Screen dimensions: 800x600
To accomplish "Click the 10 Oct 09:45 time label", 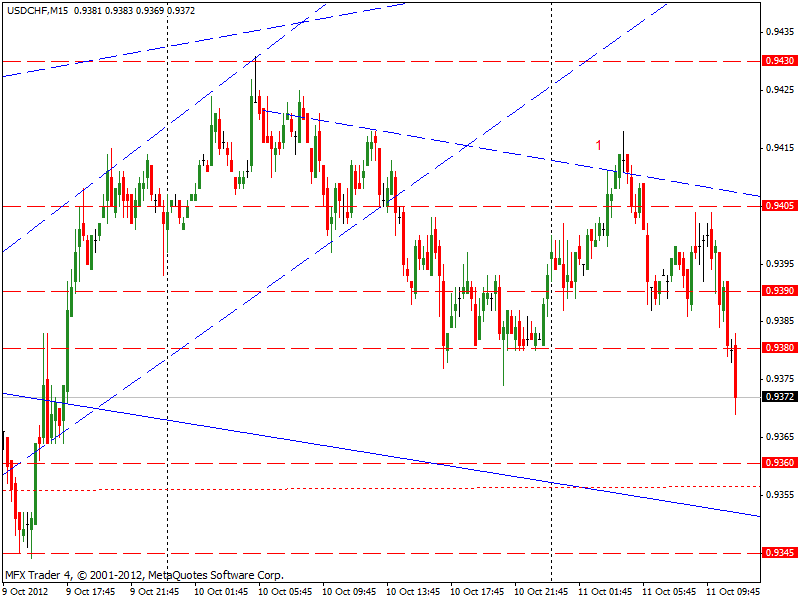I will click(x=349, y=591).
